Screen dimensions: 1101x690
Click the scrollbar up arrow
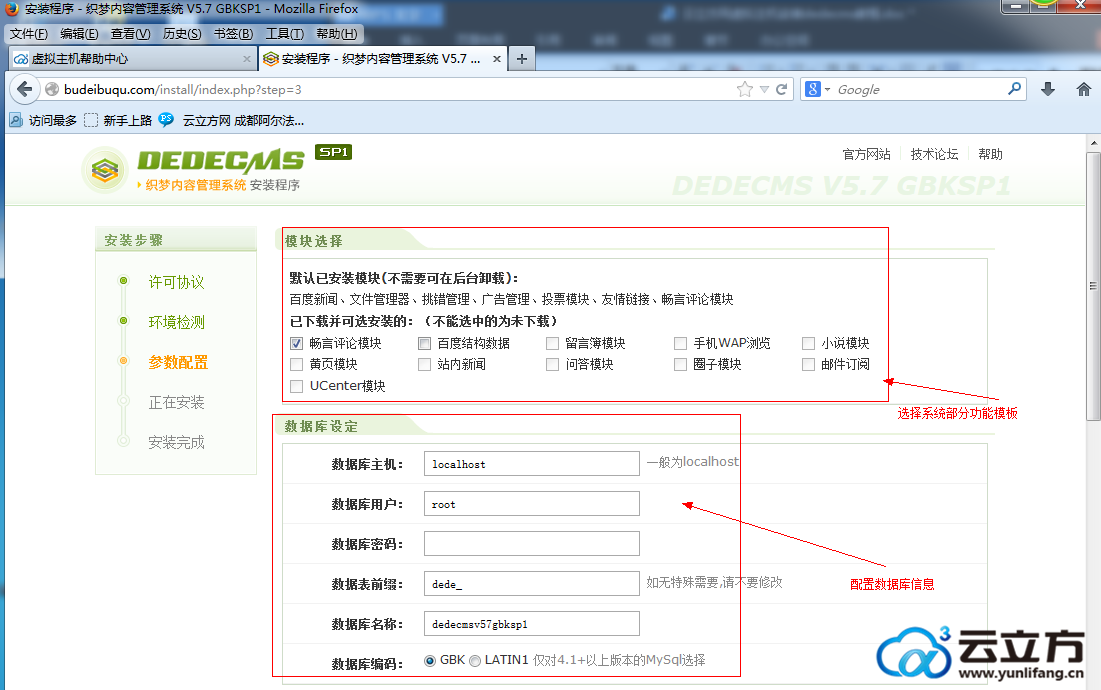click(x=1093, y=142)
